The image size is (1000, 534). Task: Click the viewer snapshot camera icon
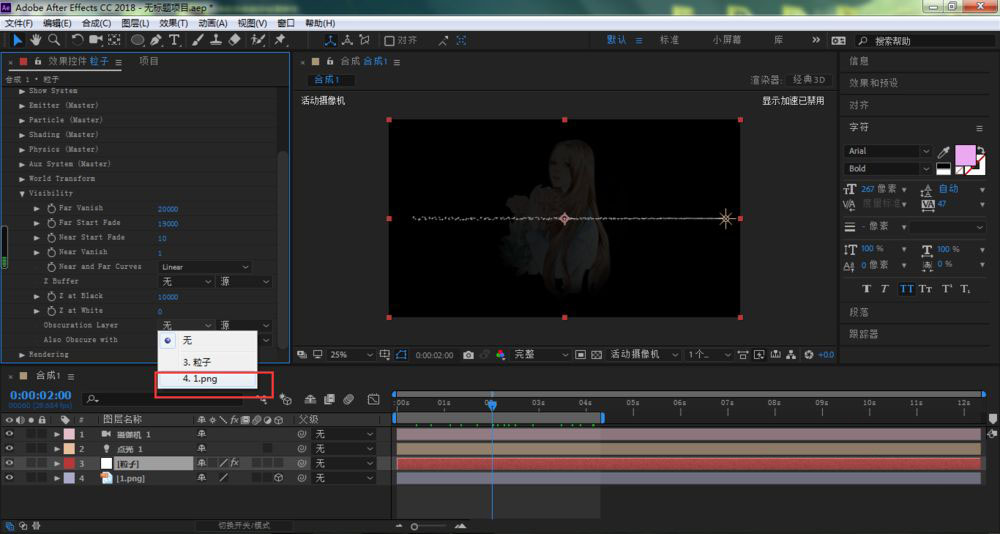[469, 355]
